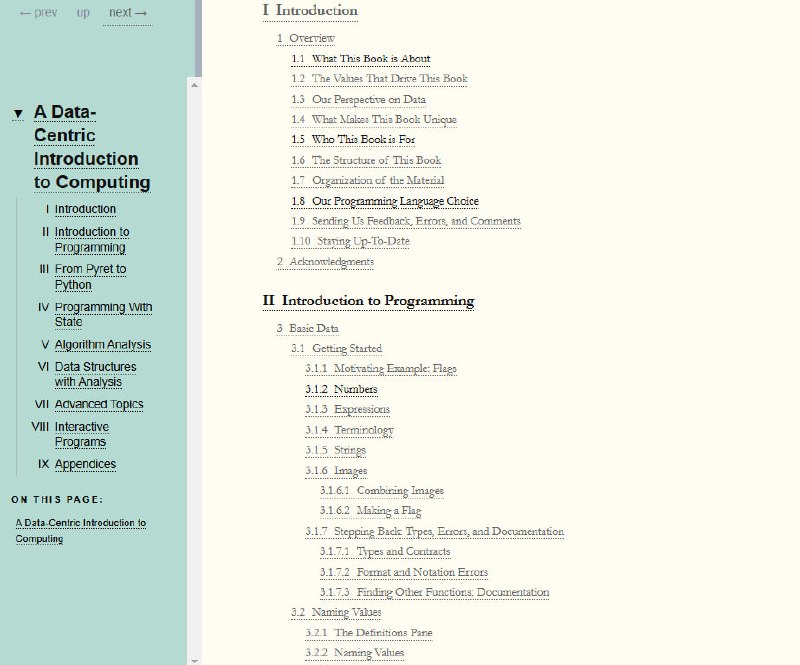Open section 1.10 Staying Up-To-Date
The height and width of the screenshot is (665, 800).
tap(350, 241)
